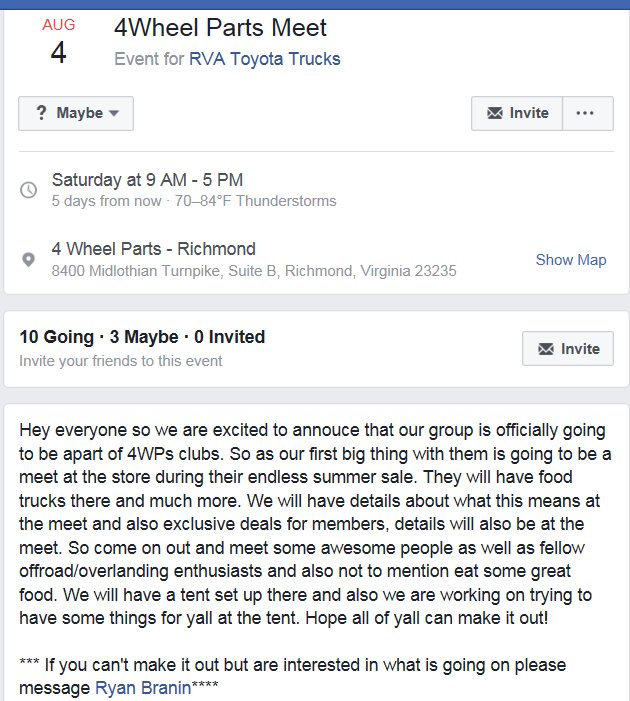
Task: View the 0 Invited guest list
Action: (230, 337)
